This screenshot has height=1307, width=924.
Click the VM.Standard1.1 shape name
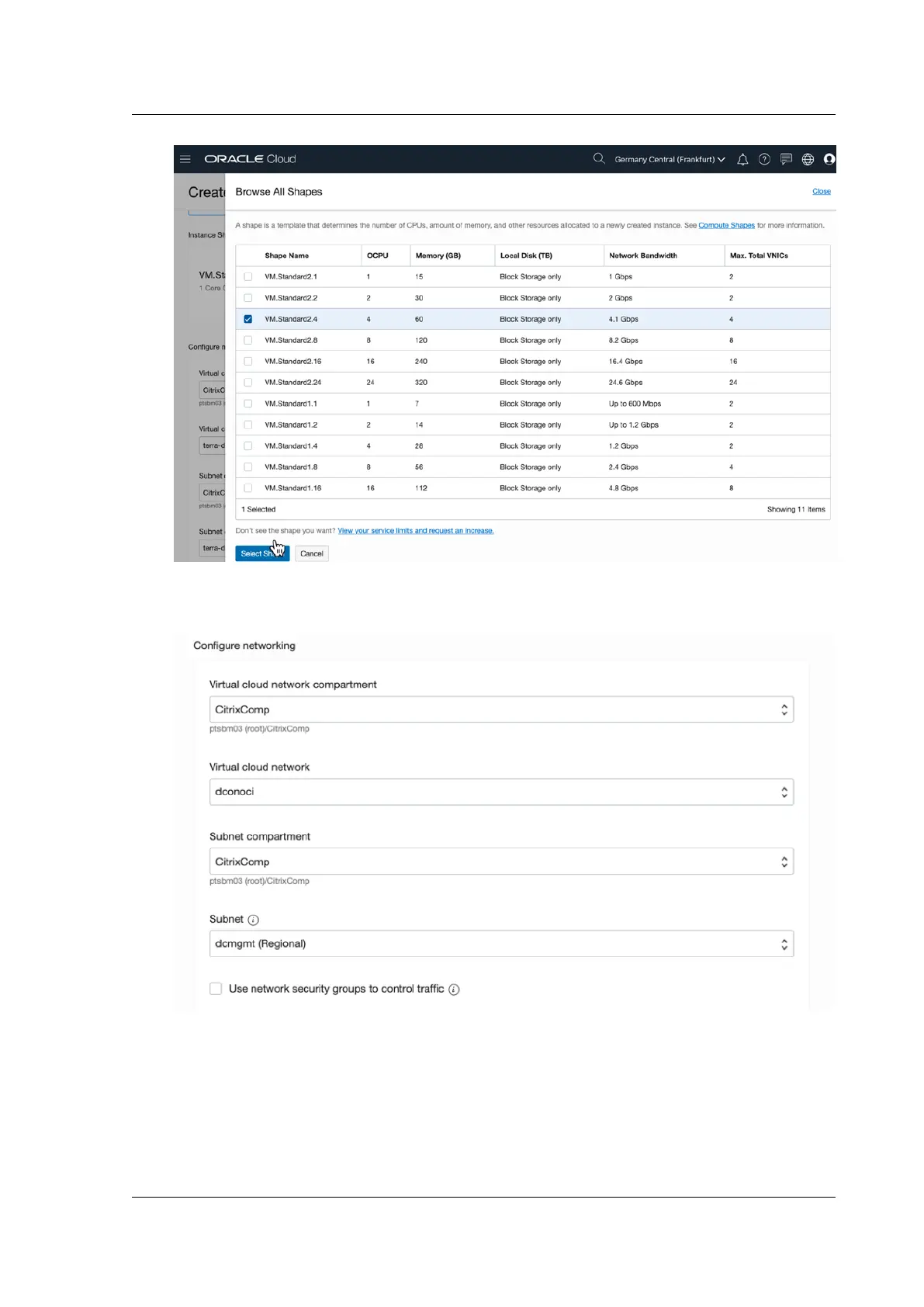(x=291, y=404)
